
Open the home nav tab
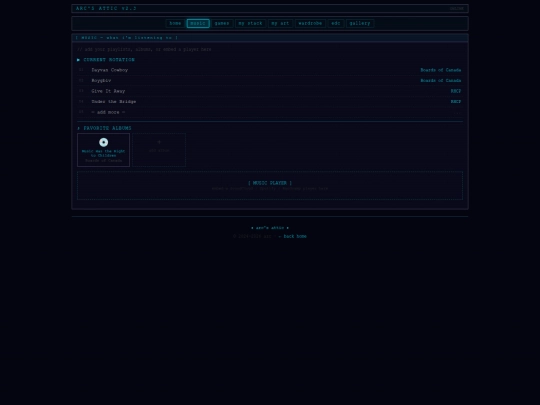tap(175, 23)
